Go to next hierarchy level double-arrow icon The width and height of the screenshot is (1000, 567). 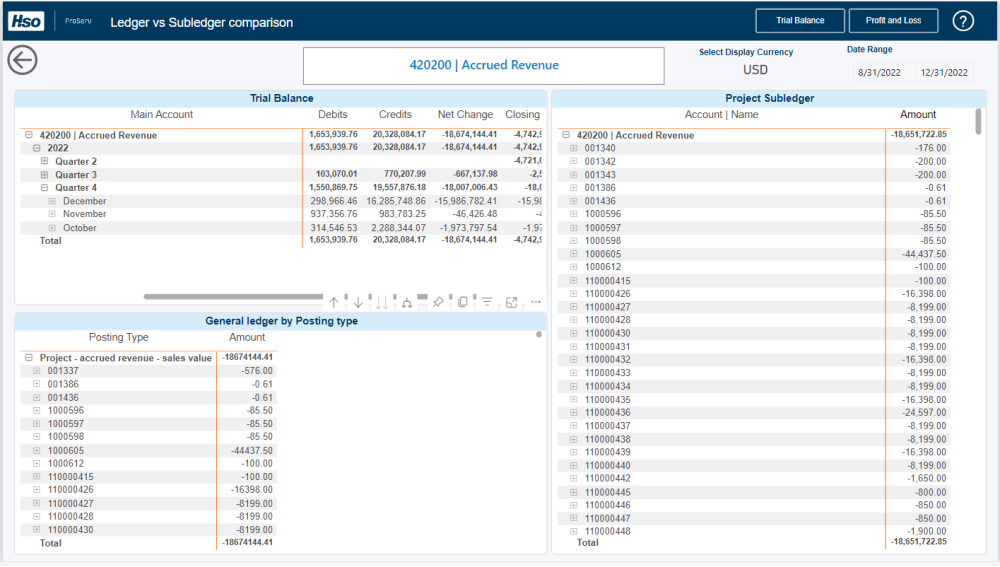(382, 302)
